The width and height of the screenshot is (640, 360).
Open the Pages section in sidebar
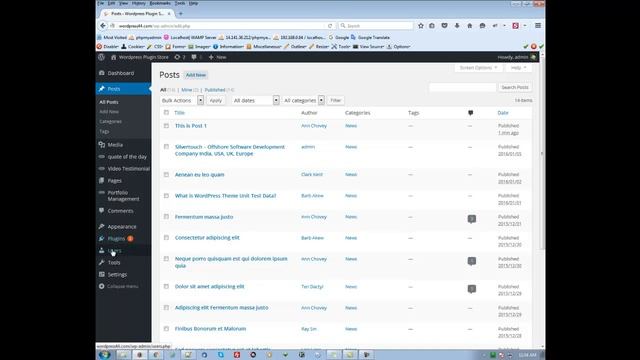pyautogui.click(x=114, y=180)
